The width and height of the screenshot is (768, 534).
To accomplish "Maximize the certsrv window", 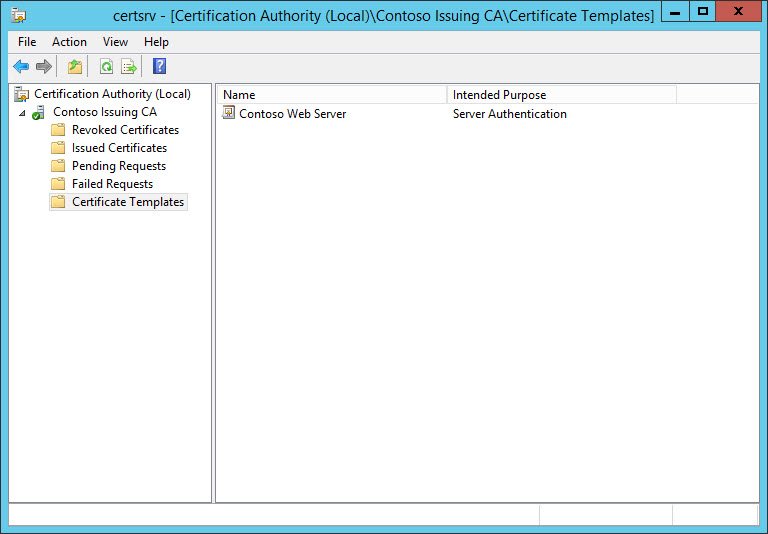I will 702,11.
